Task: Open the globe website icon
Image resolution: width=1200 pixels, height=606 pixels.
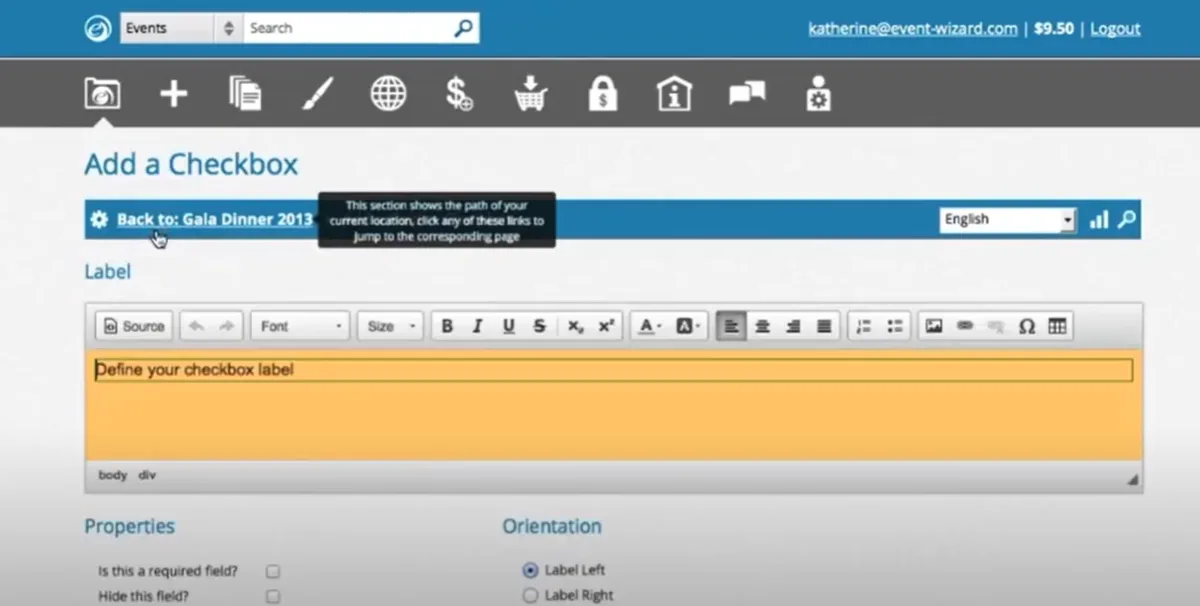Action: [x=388, y=94]
